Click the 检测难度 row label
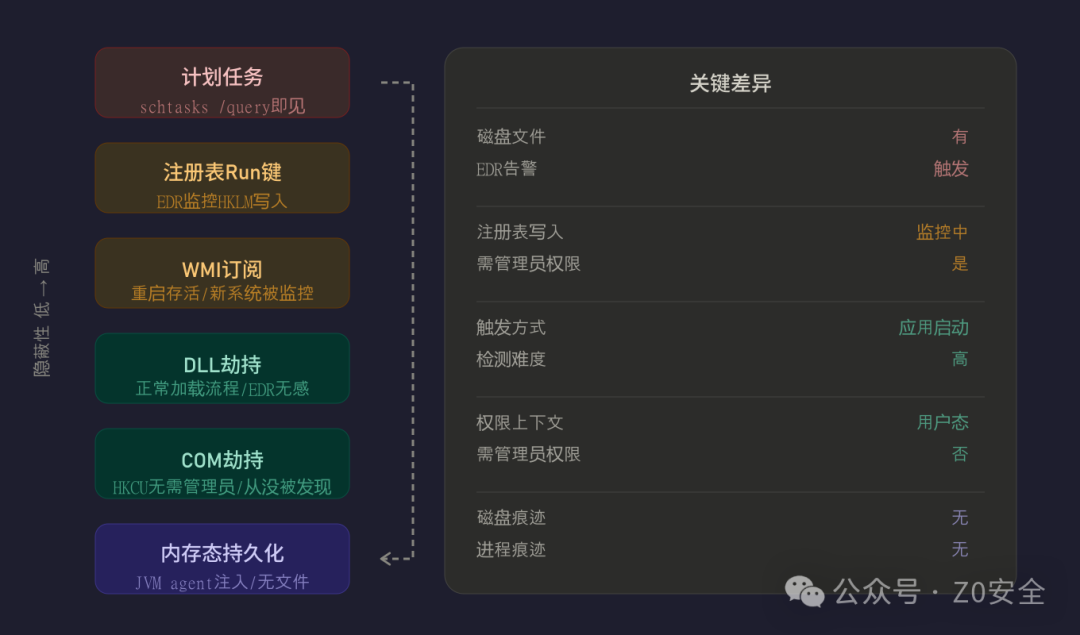The height and width of the screenshot is (635, 1080). pyautogui.click(x=511, y=359)
